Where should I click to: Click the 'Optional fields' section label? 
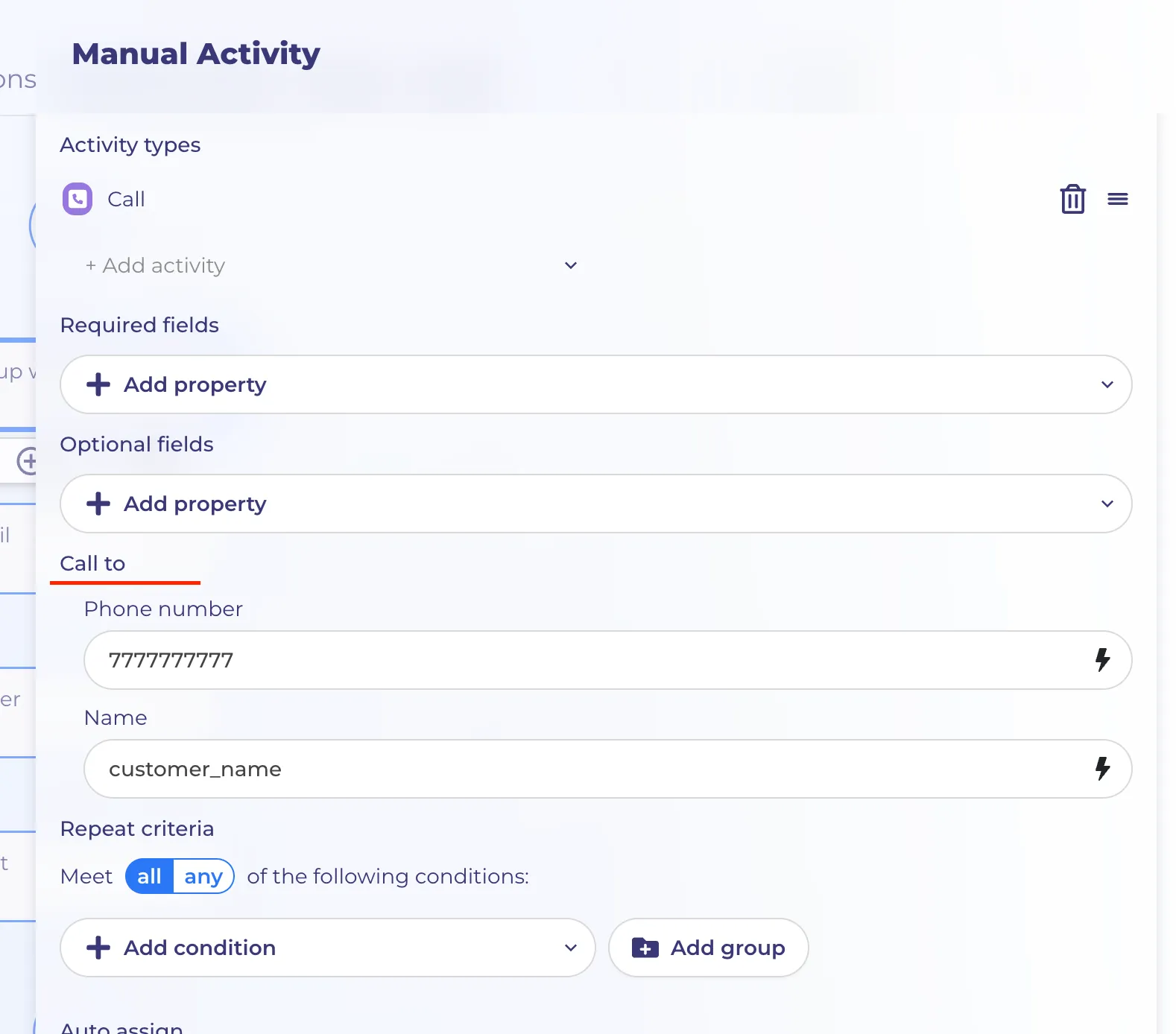[x=137, y=444]
